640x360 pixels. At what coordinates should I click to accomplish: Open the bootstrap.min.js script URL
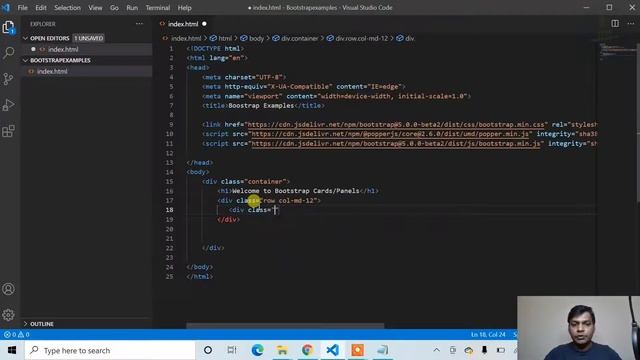396,144
